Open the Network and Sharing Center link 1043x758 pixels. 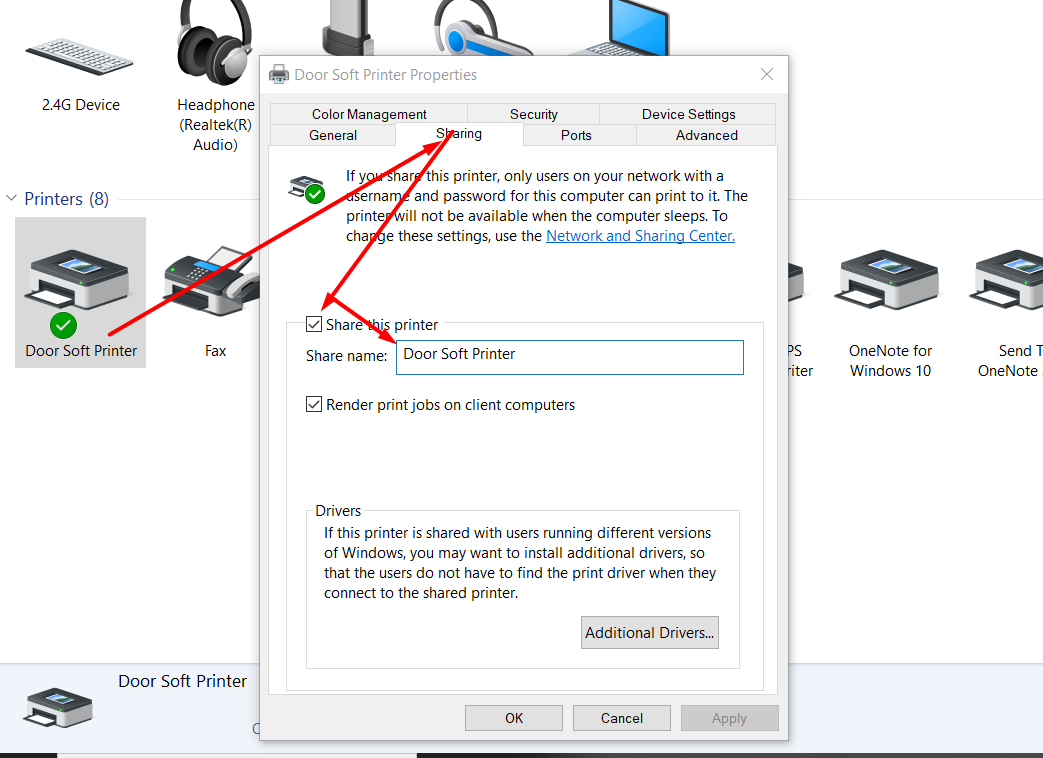tap(640, 236)
